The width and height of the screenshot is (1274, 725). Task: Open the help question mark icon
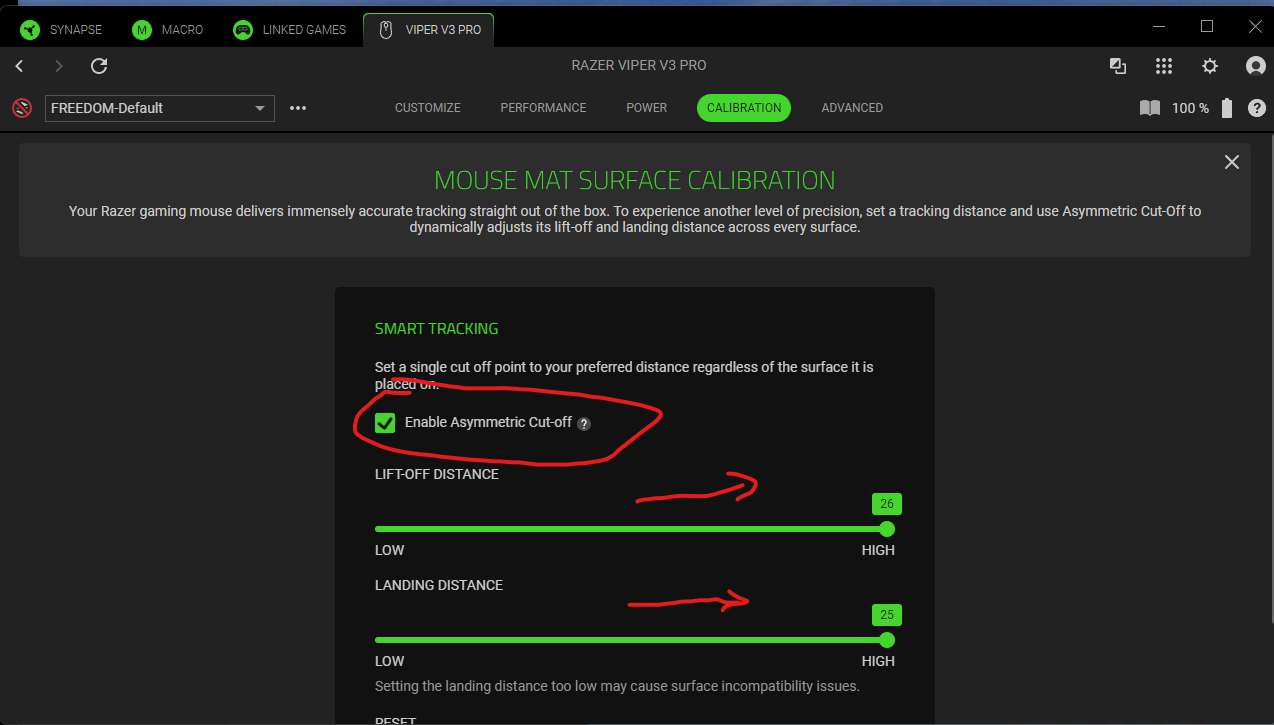point(1256,108)
